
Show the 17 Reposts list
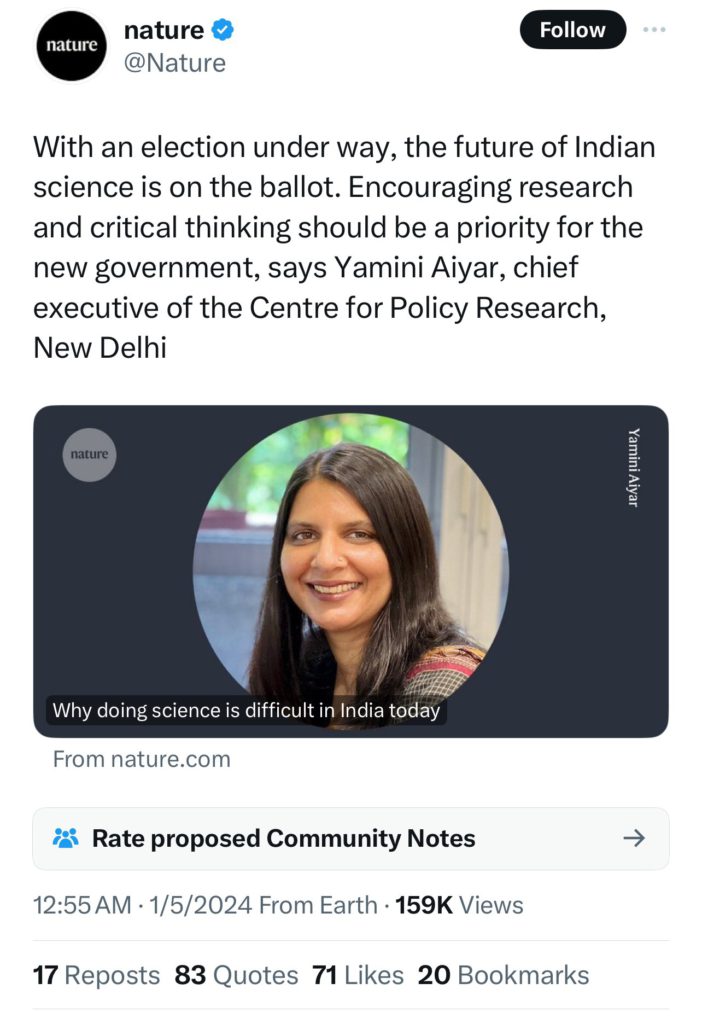[96, 975]
